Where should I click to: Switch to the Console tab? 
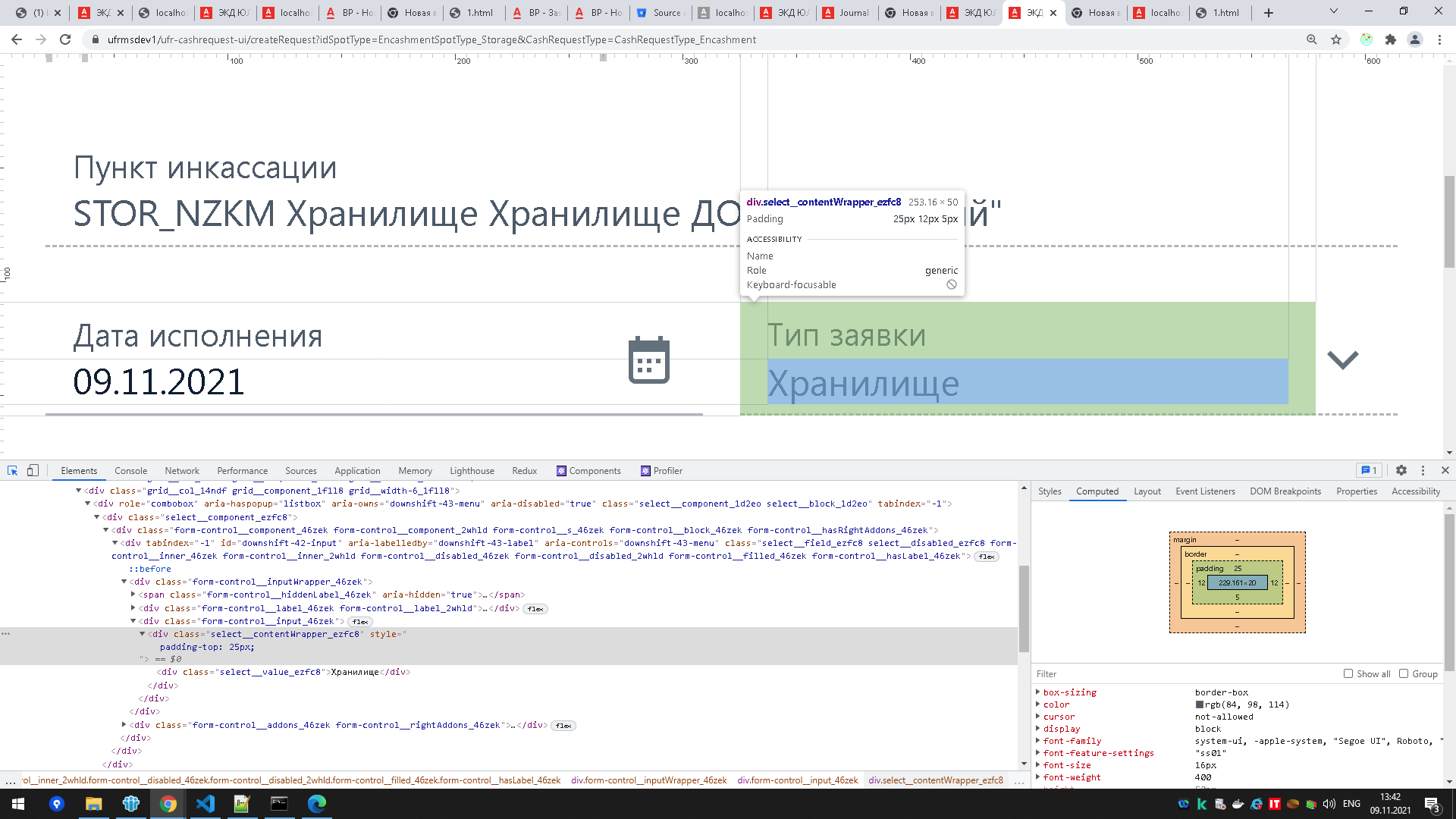(x=130, y=470)
